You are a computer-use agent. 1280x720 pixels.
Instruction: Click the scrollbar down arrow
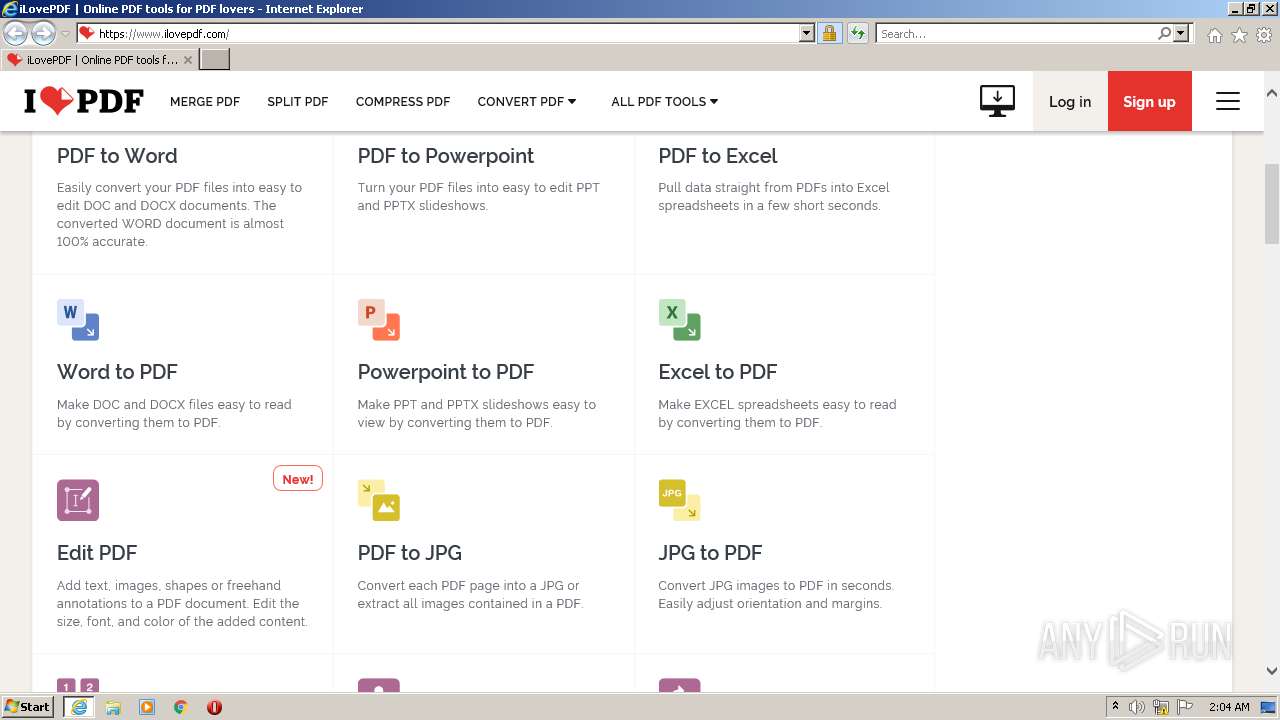1272,671
